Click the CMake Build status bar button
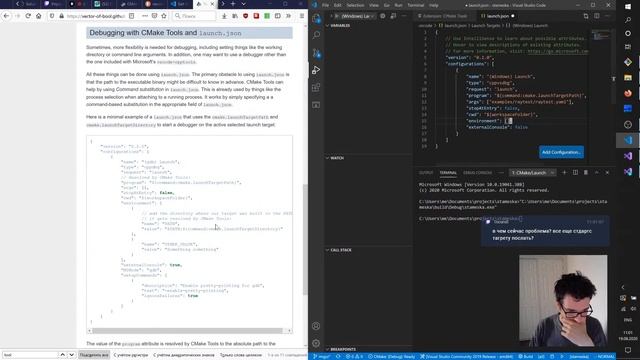 click(526, 356)
